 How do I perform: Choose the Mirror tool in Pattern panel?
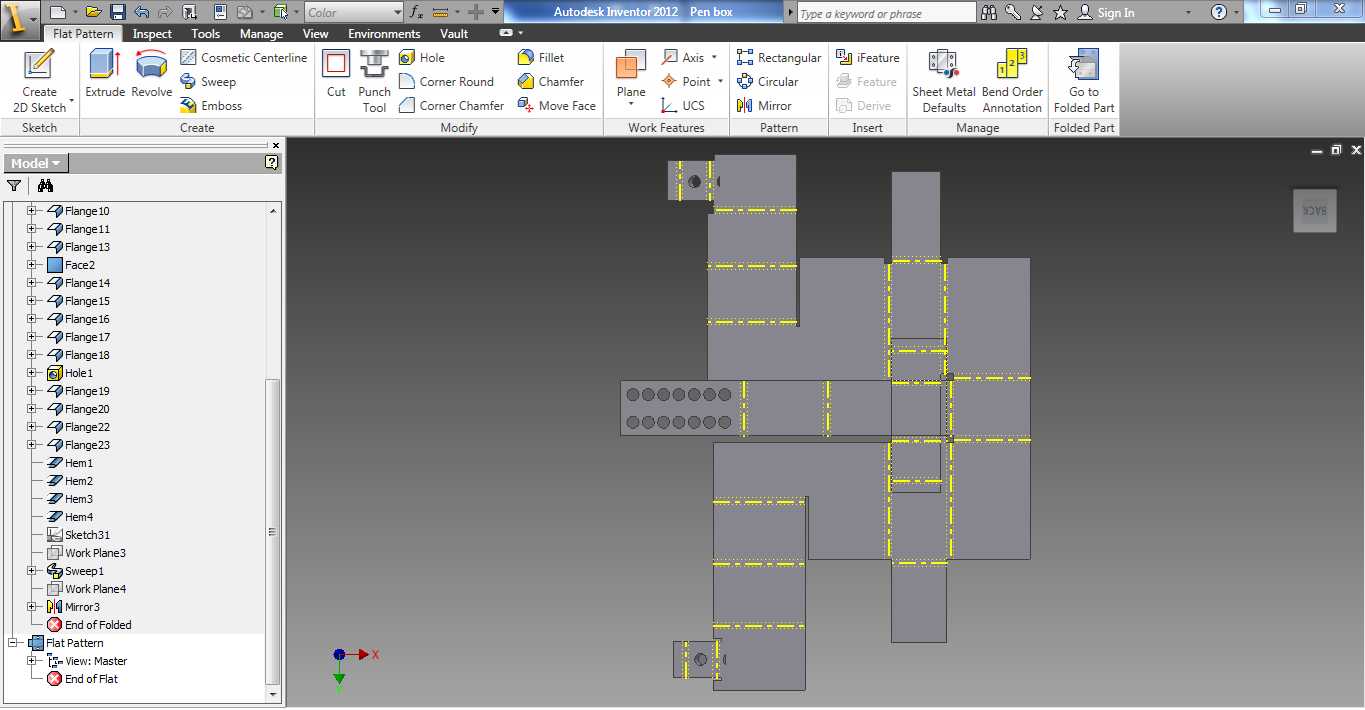click(x=763, y=105)
